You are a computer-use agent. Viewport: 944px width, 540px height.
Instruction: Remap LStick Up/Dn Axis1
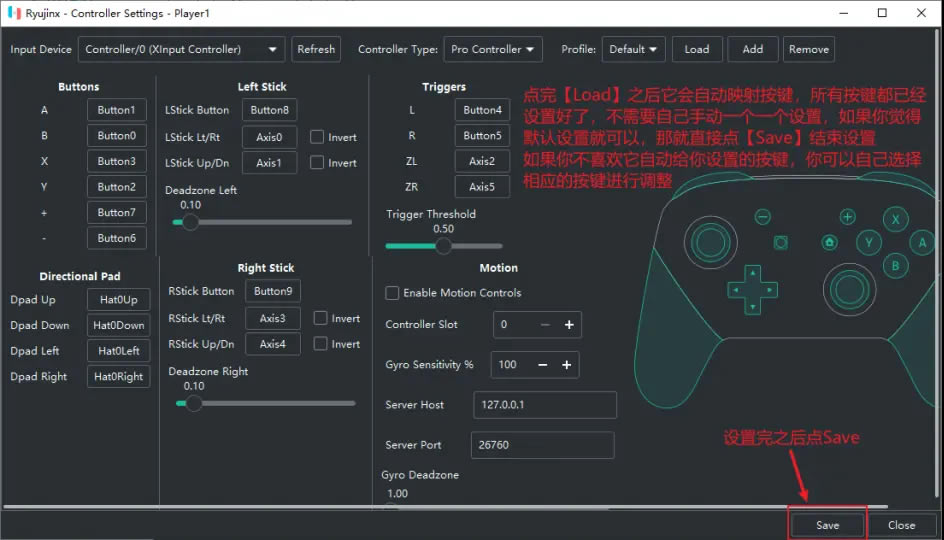click(x=270, y=163)
